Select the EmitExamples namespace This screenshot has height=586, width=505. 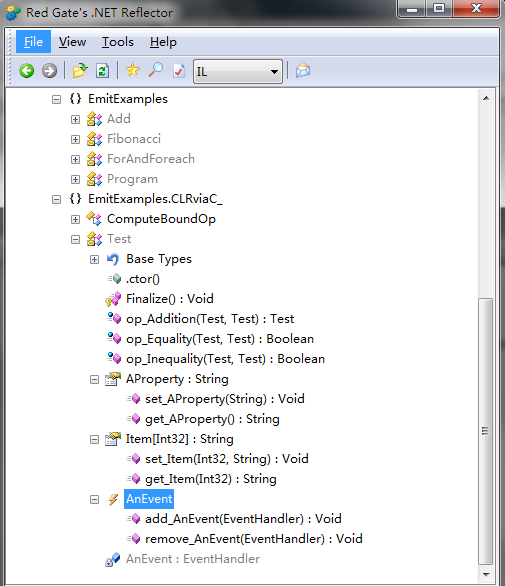pyautogui.click(x=128, y=99)
